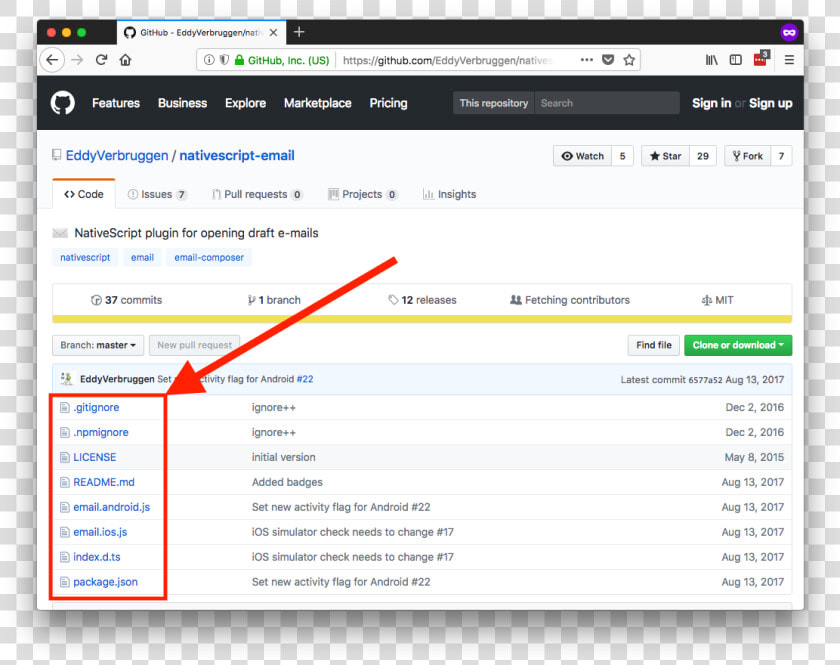Open the Firefox Library icon
This screenshot has height=665, width=840.
711,60
